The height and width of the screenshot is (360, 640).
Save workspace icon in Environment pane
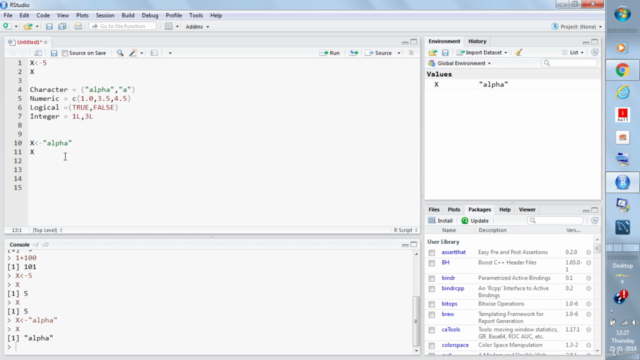445,52
